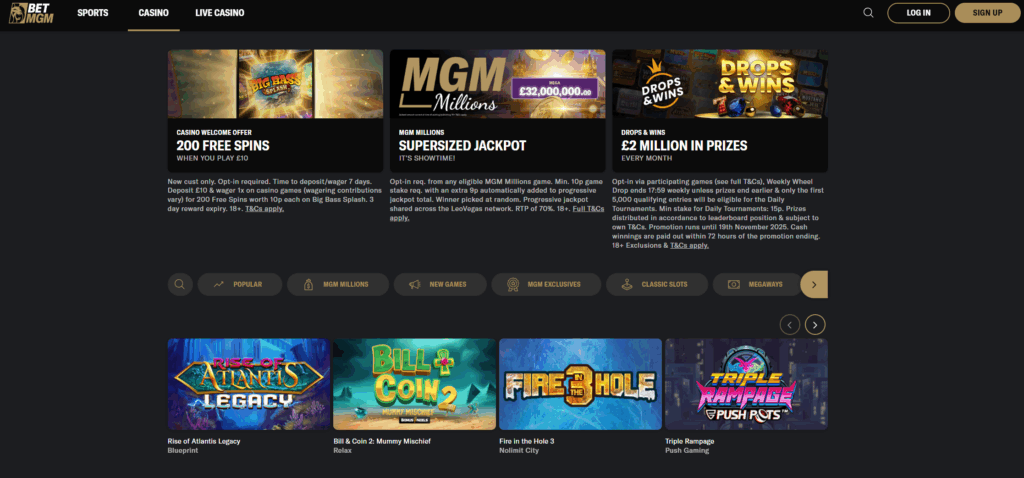Screen dimensions: 1024x478
Task: Open the Fire in the Hole 3 thumbnail
Action: click(580, 384)
